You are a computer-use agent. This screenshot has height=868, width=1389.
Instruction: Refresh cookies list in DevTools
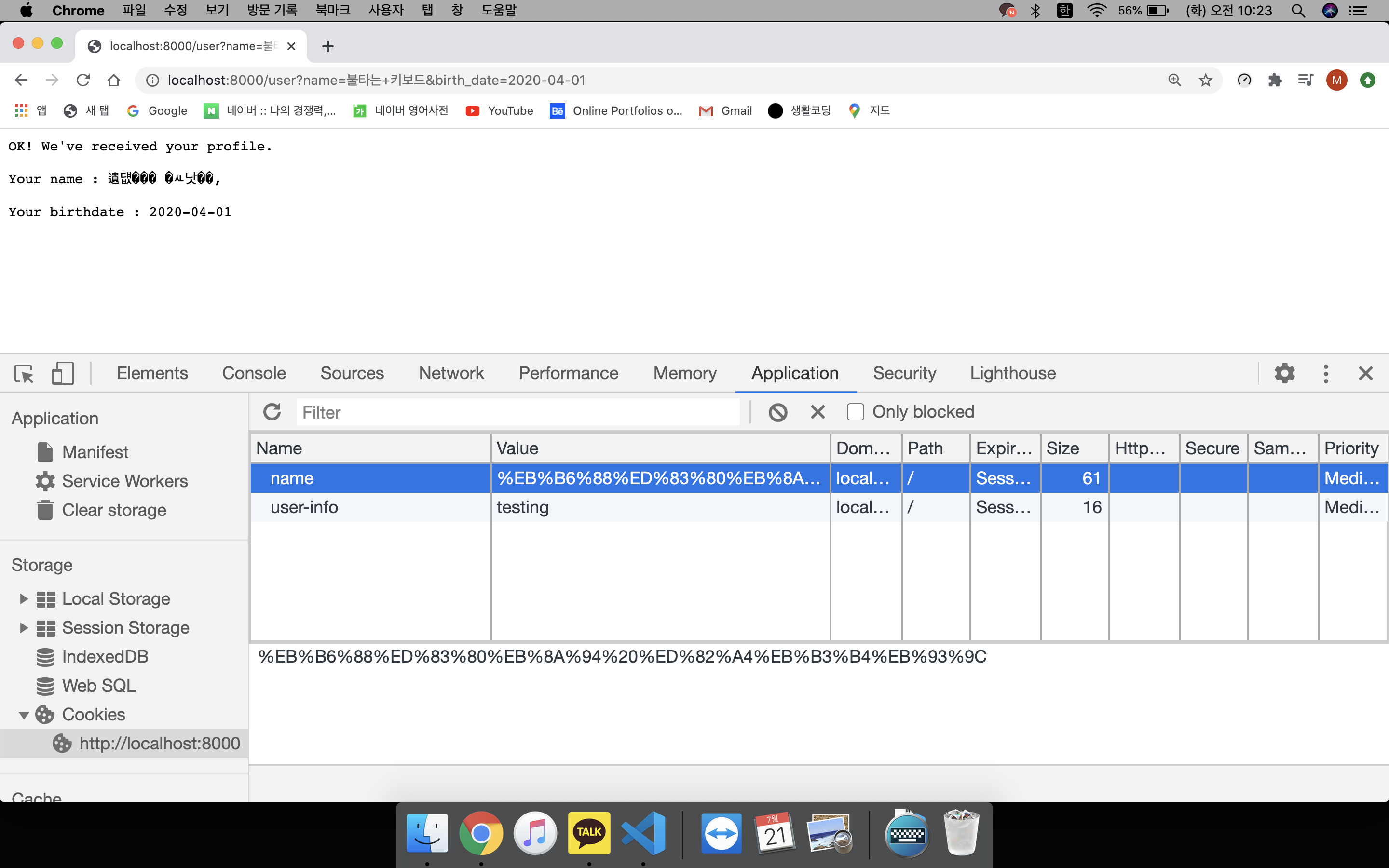(x=272, y=412)
